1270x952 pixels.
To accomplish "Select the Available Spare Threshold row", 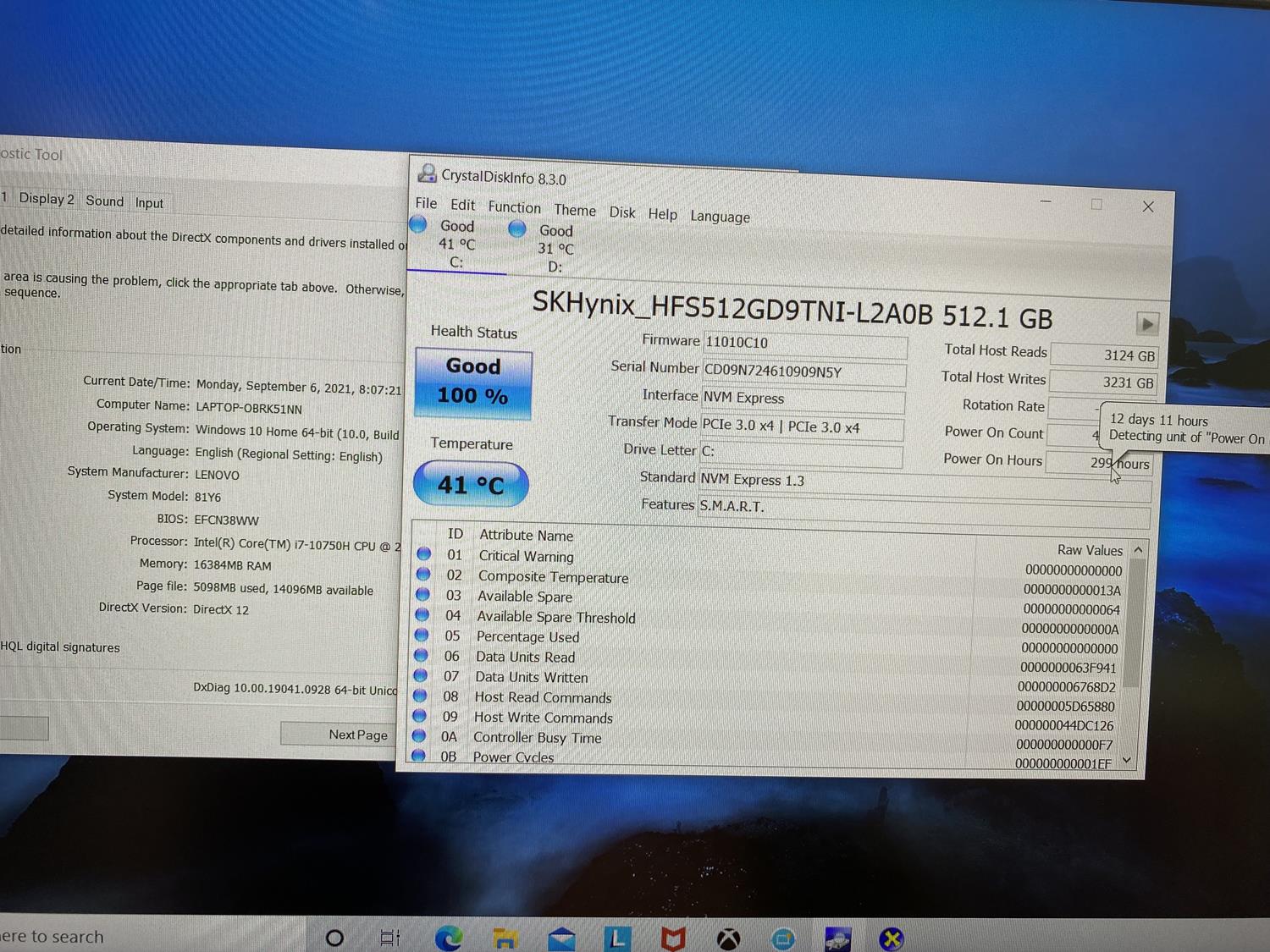I will point(767,621).
